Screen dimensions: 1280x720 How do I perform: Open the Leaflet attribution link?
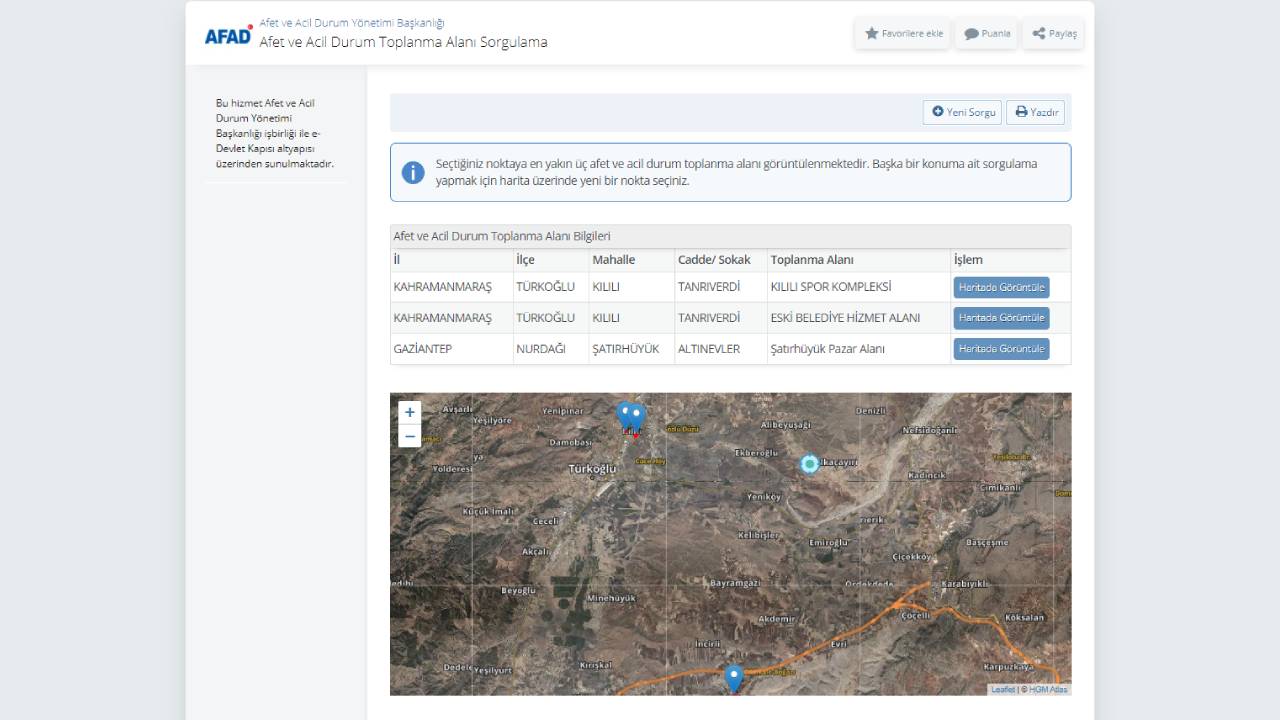1002,689
